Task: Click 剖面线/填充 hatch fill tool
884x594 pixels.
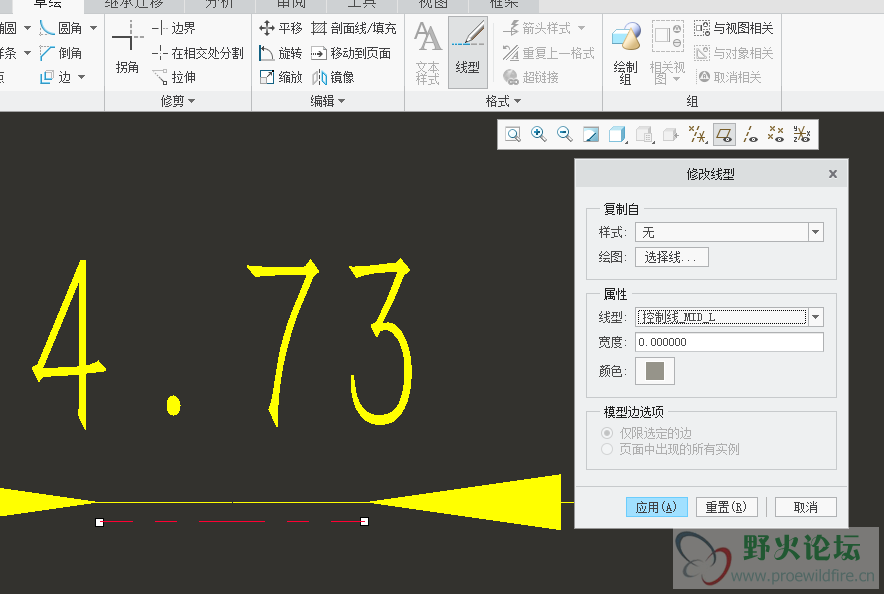Action: coord(354,28)
